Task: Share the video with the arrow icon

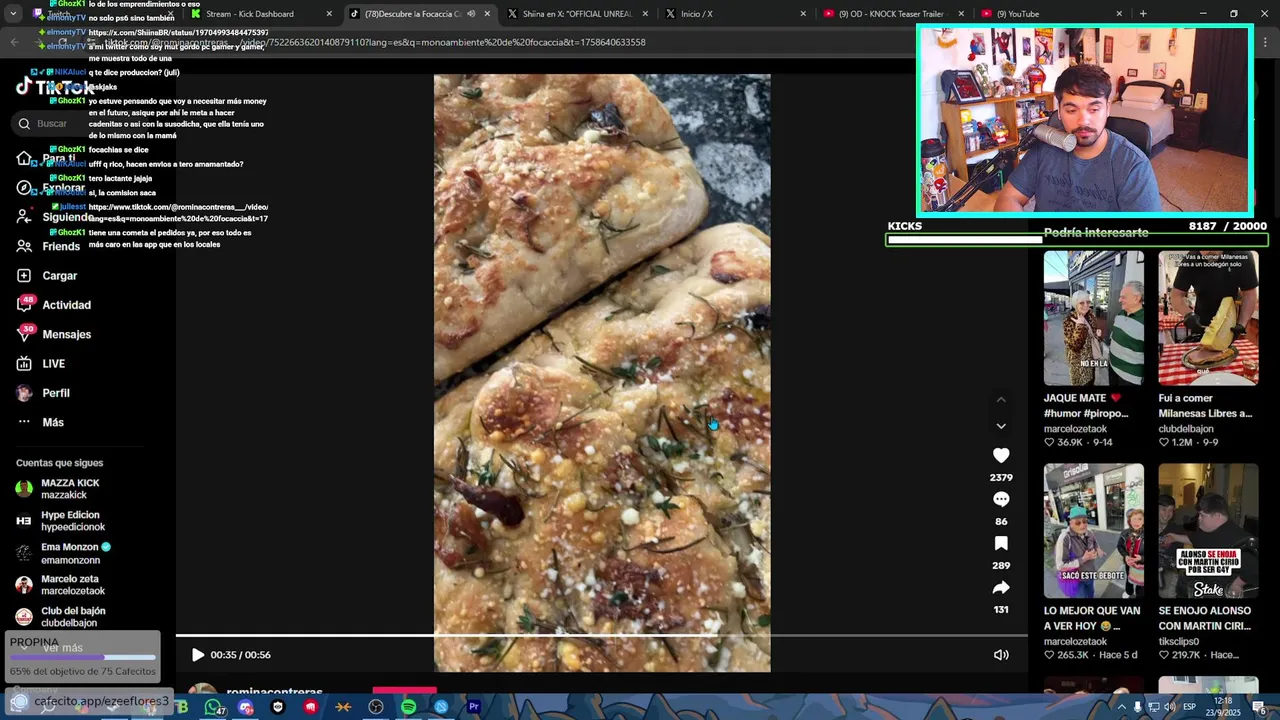Action: point(1001,587)
